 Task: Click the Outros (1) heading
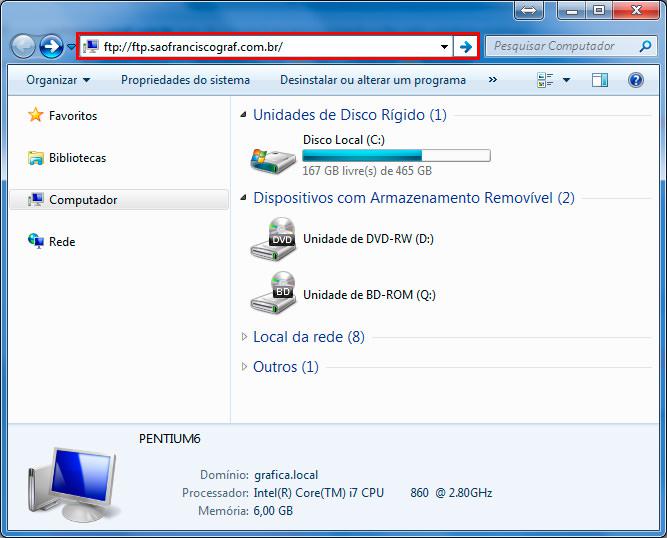tap(286, 367)
